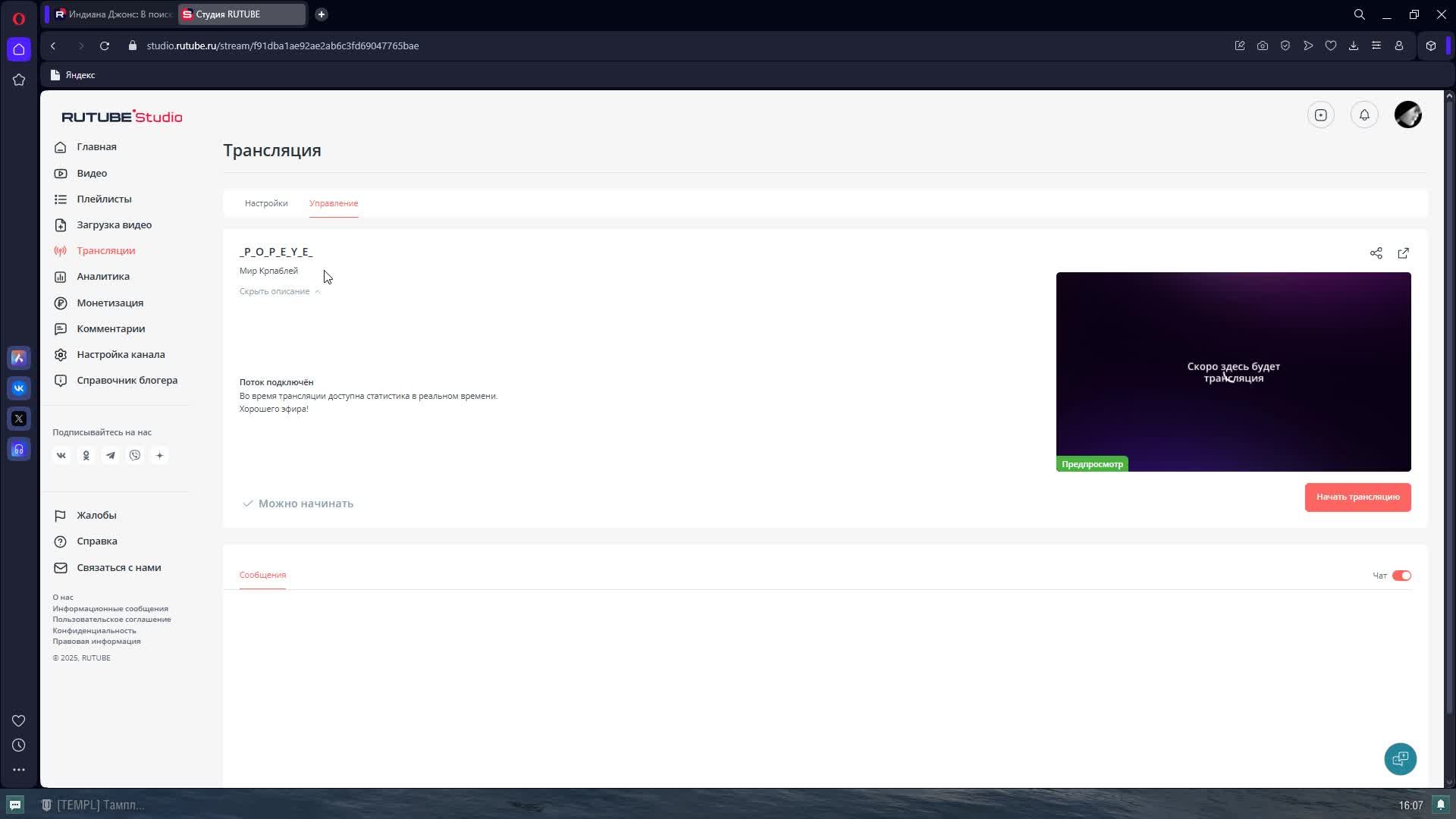The height and width of the screenshot is (819, 1456).
Task: Open Жалобы in sidebar
Action: (86, 516)
